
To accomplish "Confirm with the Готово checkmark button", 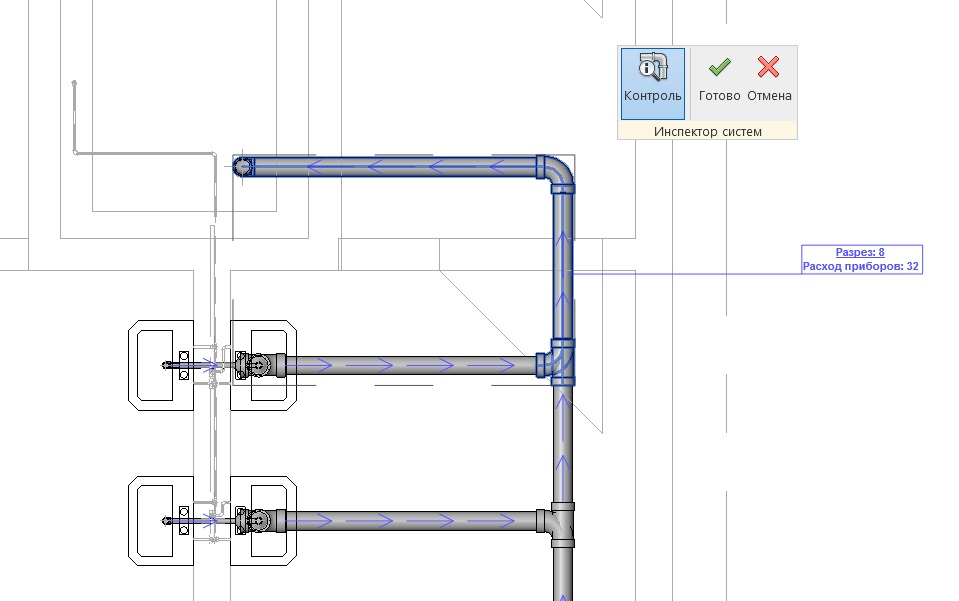I will [719, 79].
